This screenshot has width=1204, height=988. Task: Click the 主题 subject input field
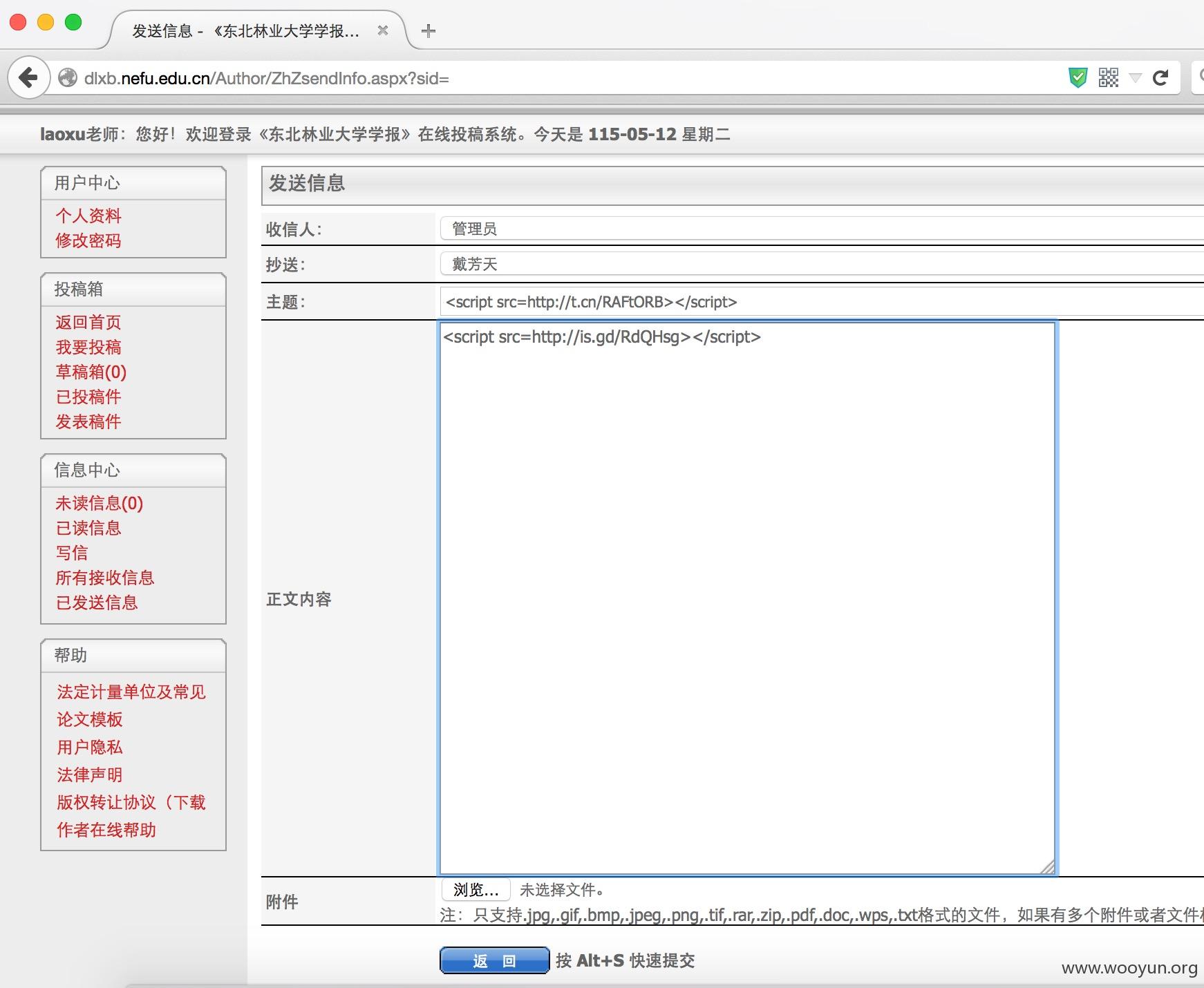click(x=822, y=302)
